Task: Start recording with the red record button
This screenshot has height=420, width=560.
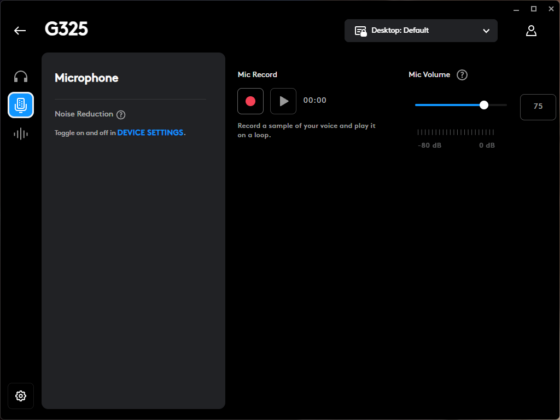Action: [250, 101]
